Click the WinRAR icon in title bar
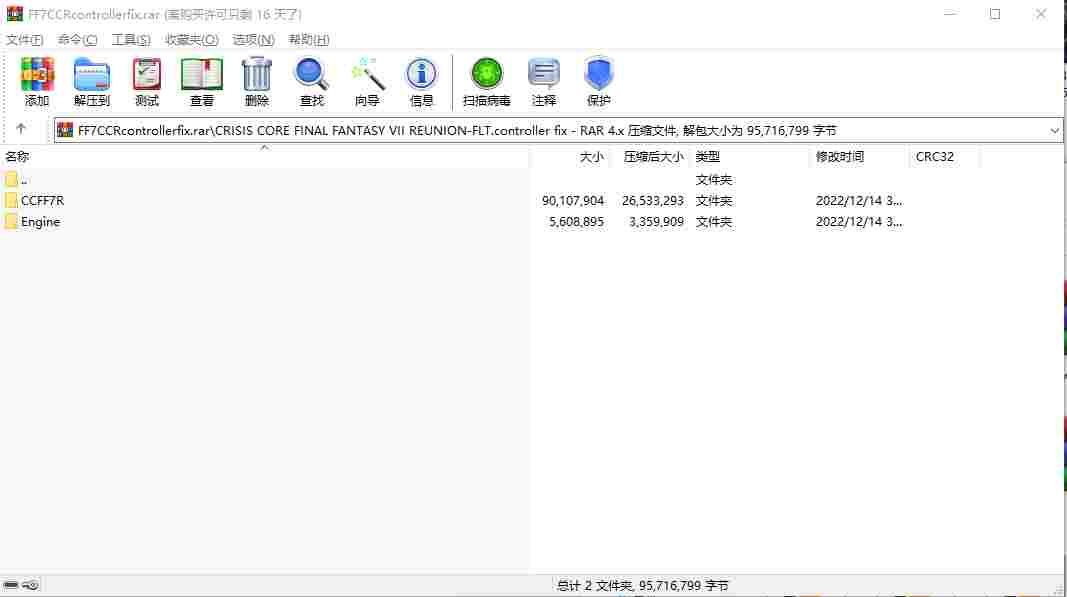The image size is (1067, 597). pyautogui.click(x=14, y=14)
